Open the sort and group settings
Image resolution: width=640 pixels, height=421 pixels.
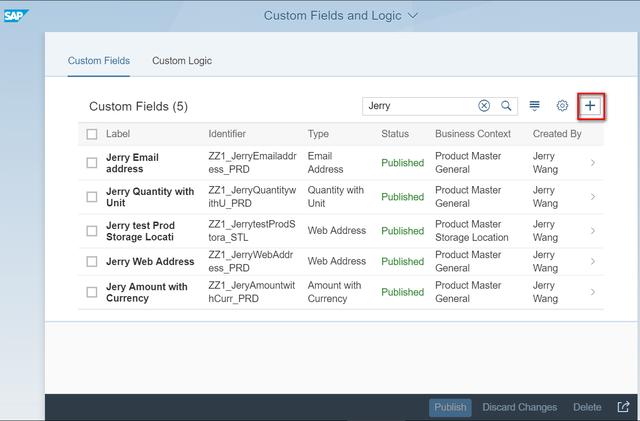click(535, 106)
